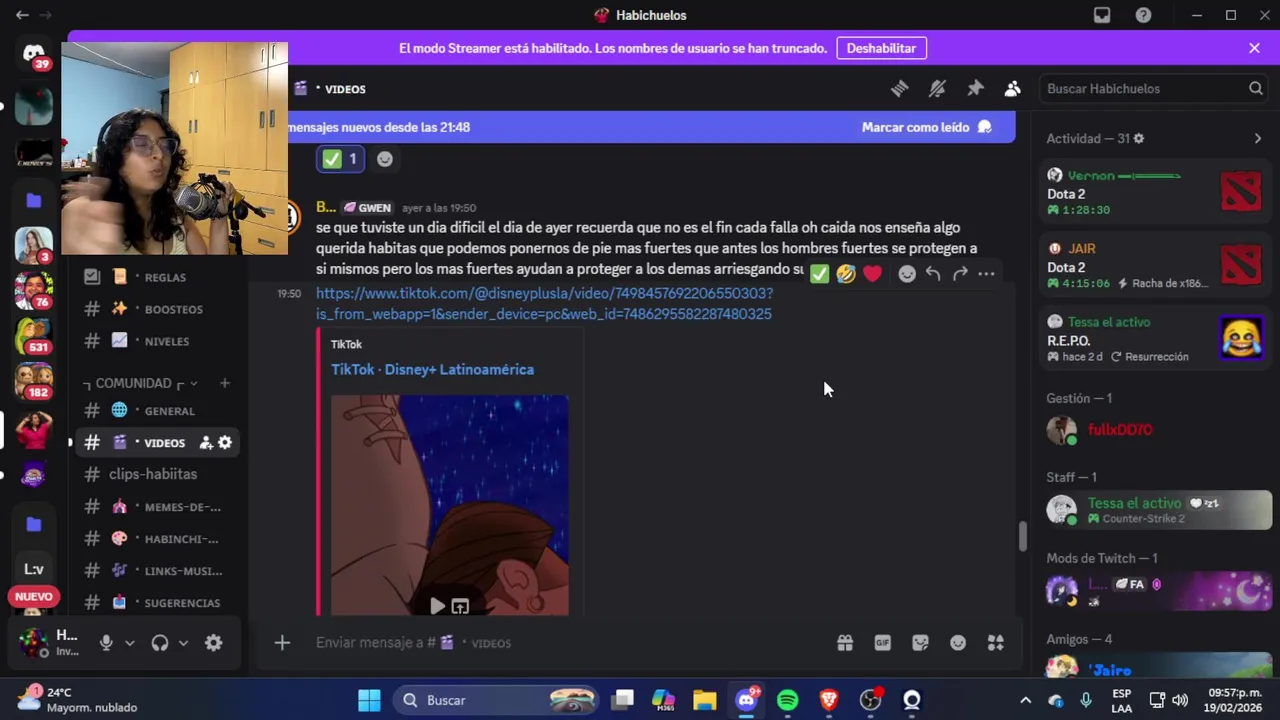React with laughing emoji on the message

coord(846,273)
